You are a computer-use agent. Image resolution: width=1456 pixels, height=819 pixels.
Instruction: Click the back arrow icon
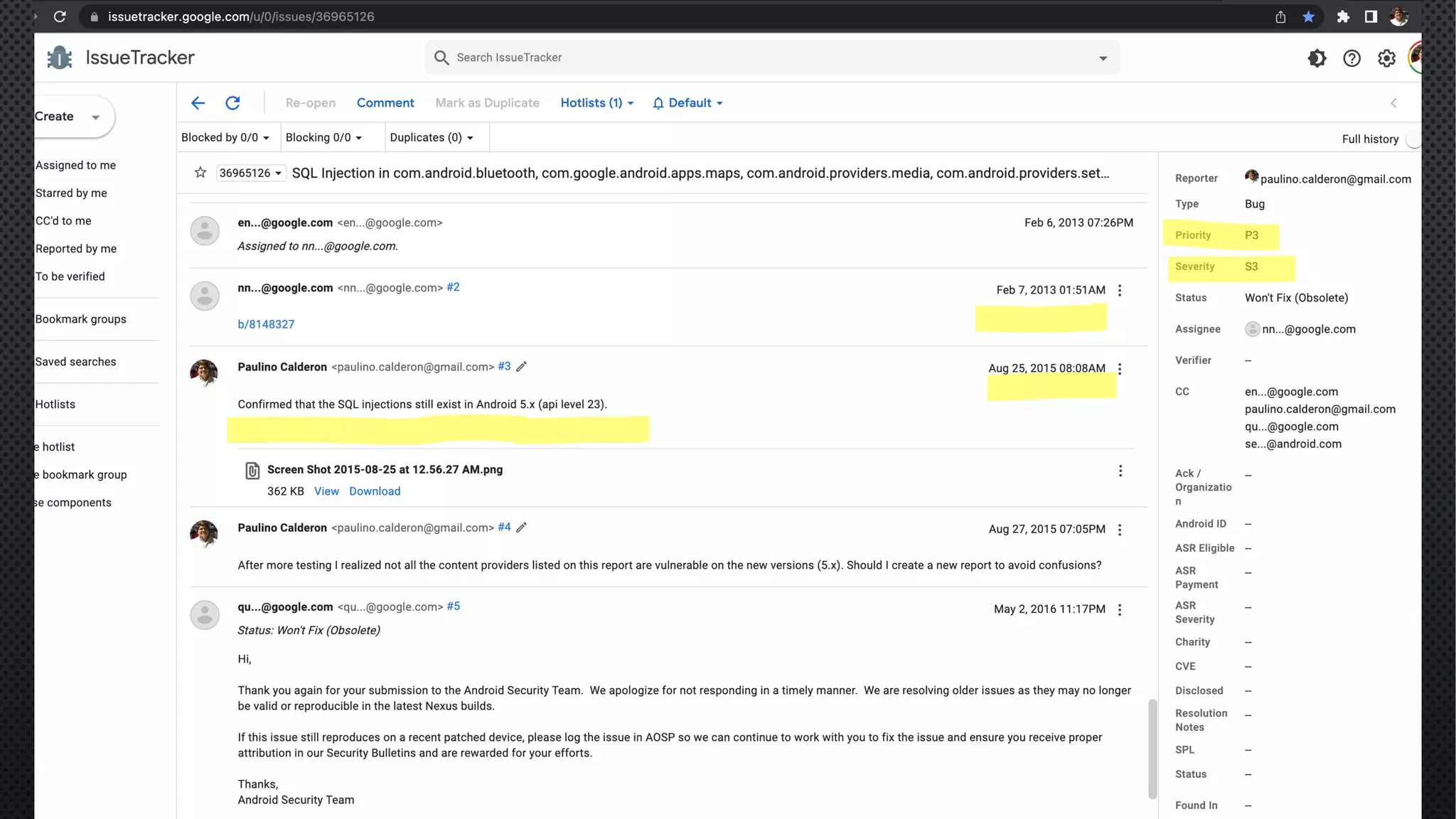[x=198, y=103]
